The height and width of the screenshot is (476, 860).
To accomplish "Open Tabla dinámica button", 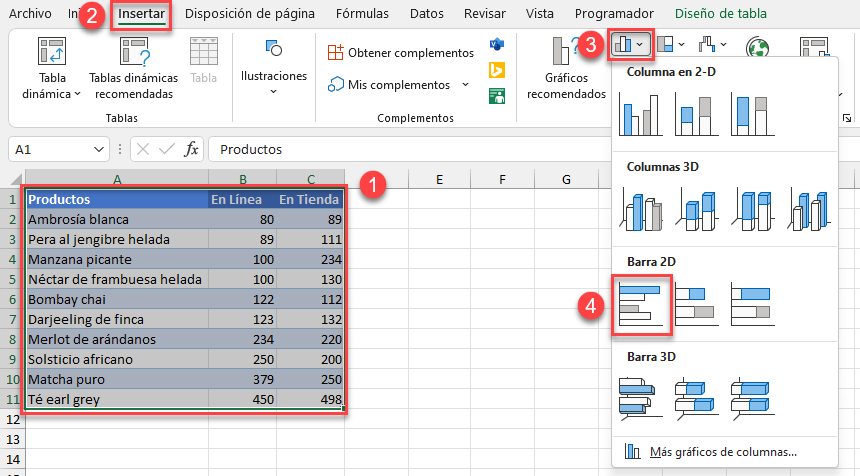I will (52, 69).
